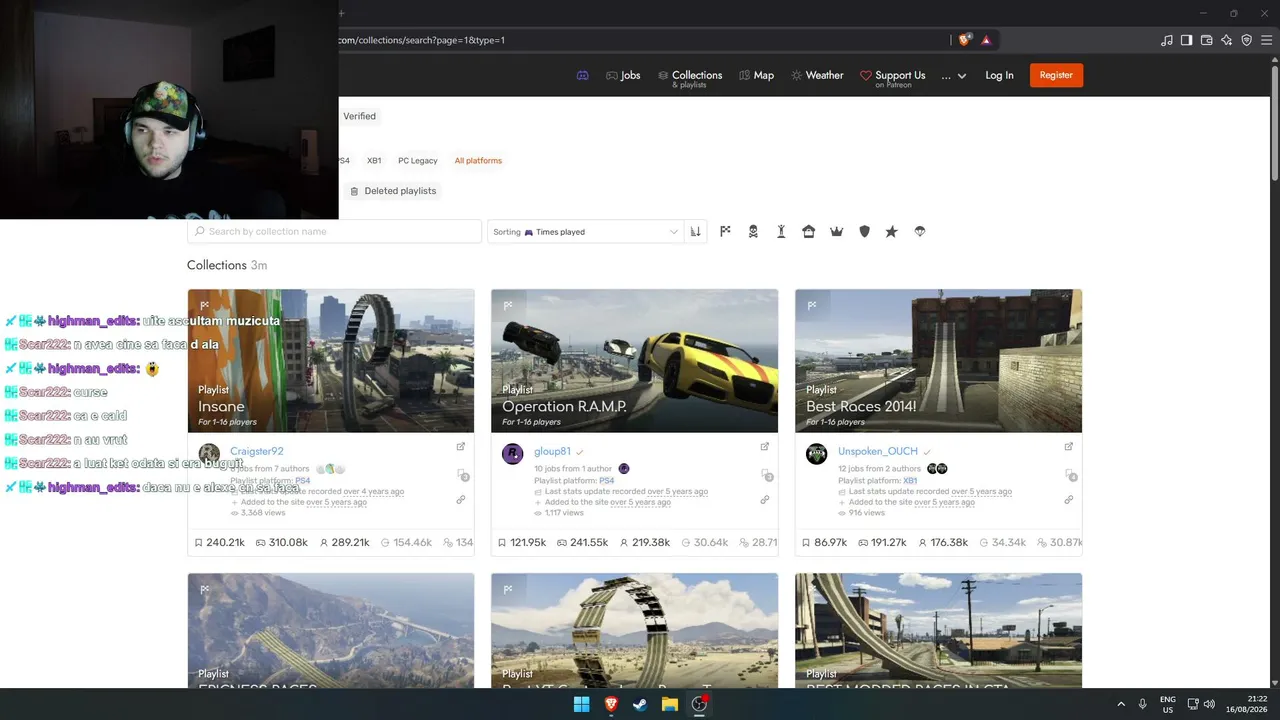Open Support Us on Patreon link
Image resolution: width=1280 pixels, height=720 pixels.
[x=892, y=77]
